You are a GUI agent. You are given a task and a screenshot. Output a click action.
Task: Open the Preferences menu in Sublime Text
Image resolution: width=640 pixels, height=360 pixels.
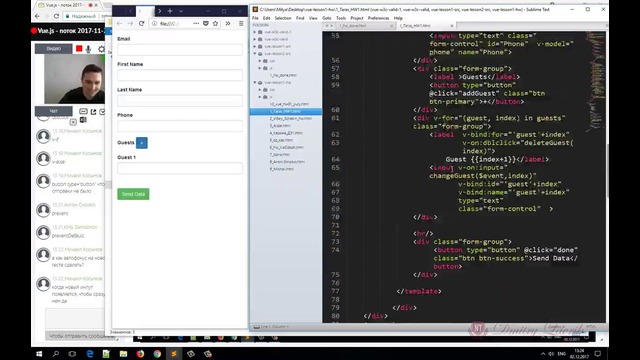378,18
